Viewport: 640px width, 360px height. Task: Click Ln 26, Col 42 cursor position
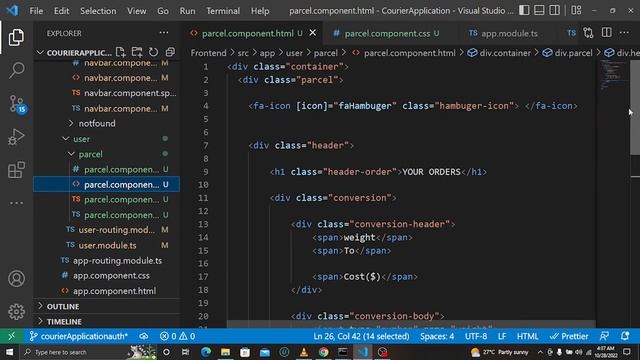tap(361, 336)
